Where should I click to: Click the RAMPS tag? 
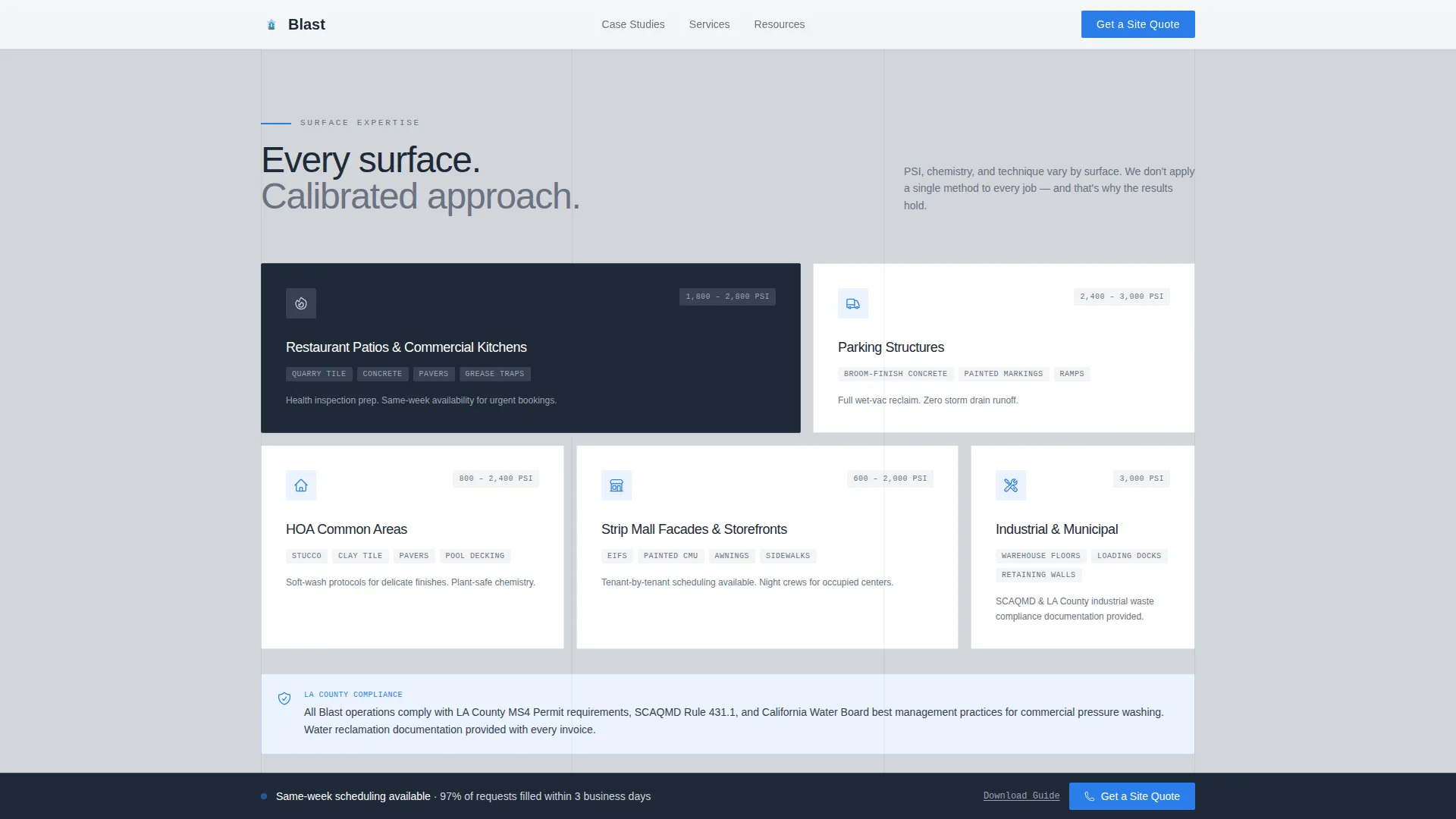[1072, 374]
